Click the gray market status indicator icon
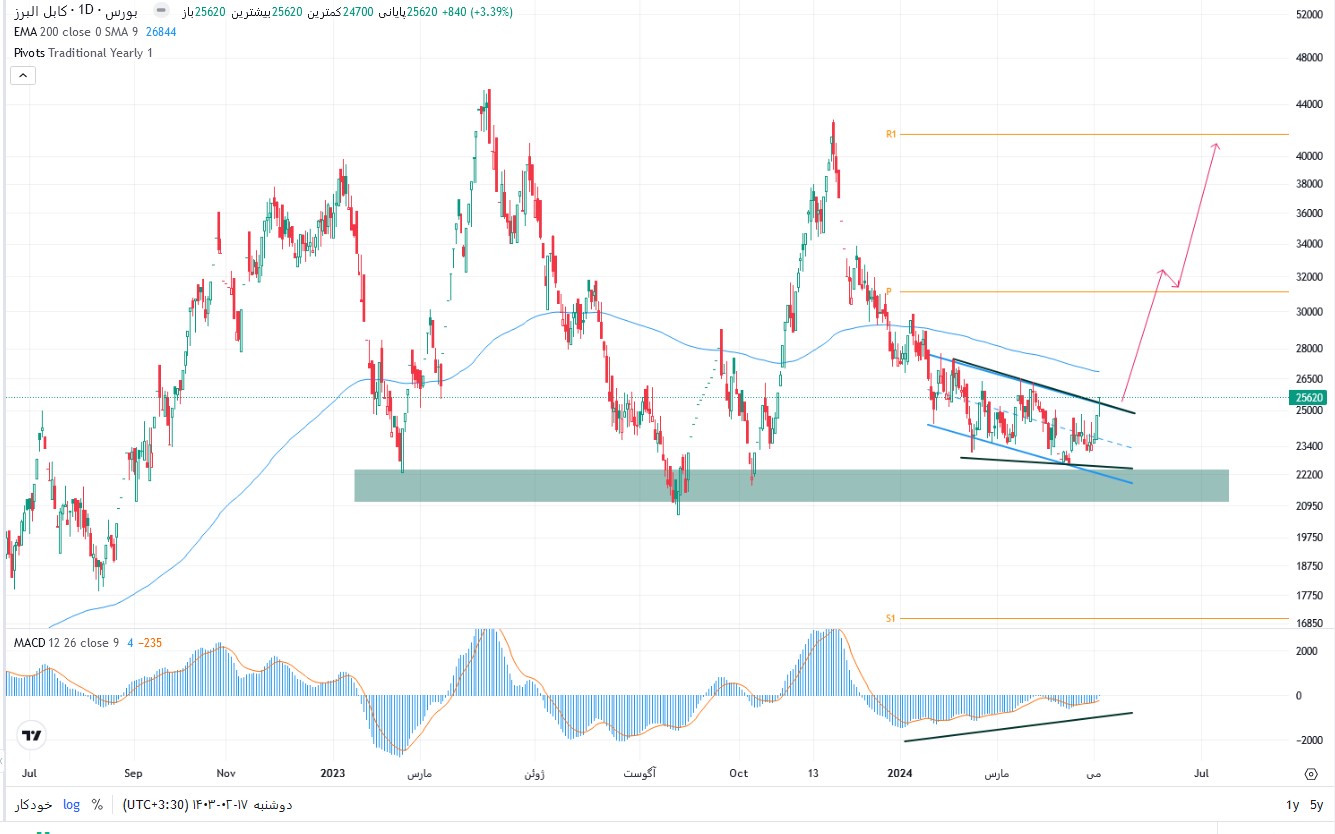Screen dimensions: 1335x834 pos(161,11)
